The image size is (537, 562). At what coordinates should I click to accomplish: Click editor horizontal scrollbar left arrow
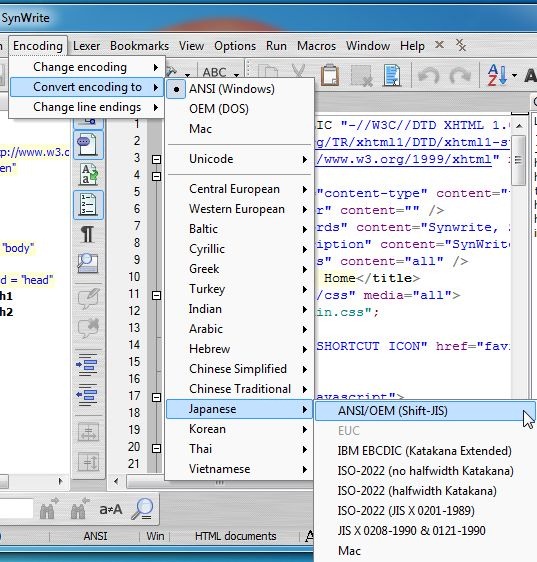[x=116, y=481]
